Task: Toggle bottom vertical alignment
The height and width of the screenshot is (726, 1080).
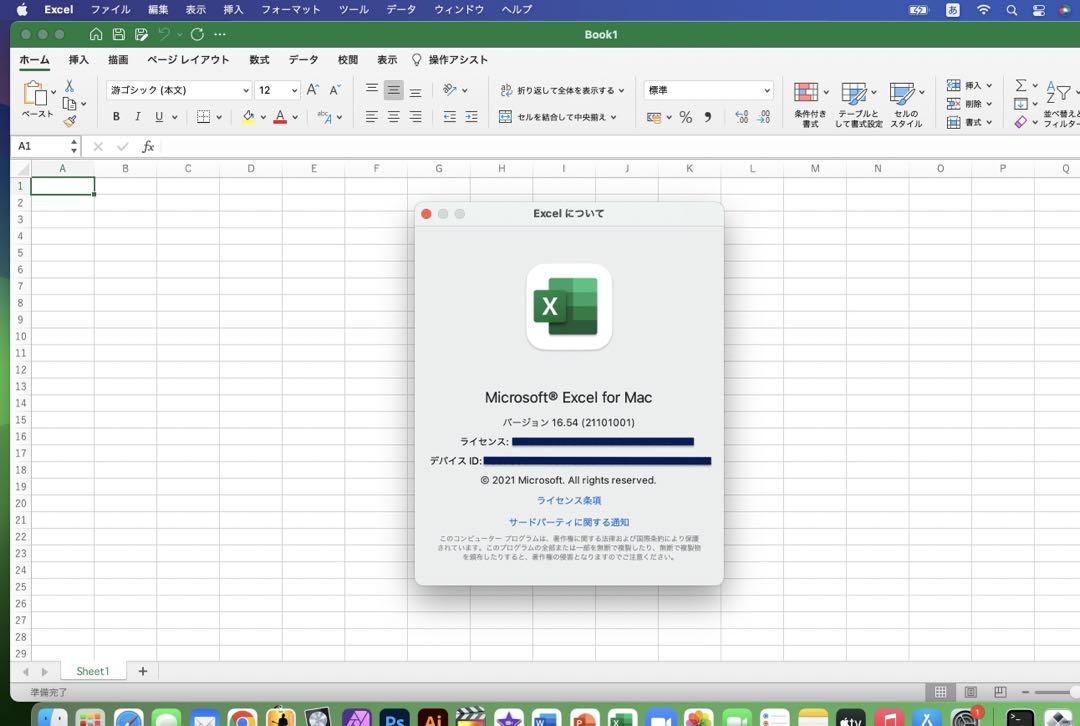Action: 415,91
